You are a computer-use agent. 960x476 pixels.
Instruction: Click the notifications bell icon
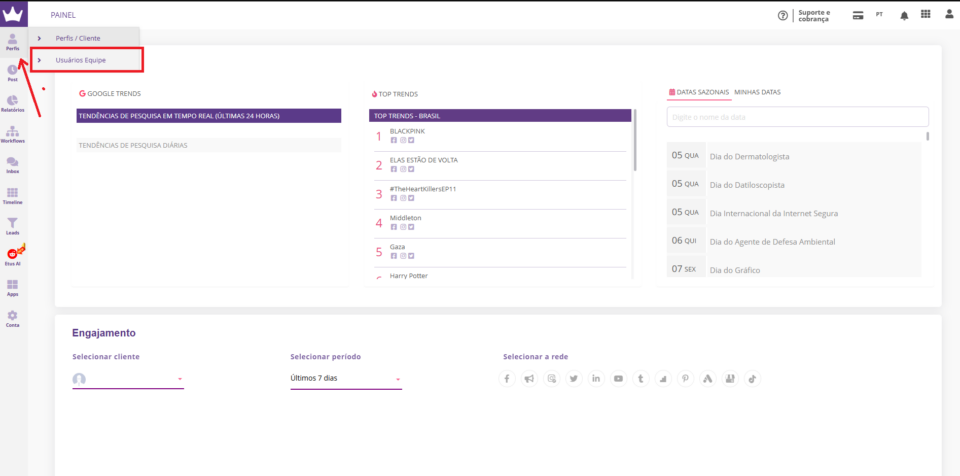904,15
